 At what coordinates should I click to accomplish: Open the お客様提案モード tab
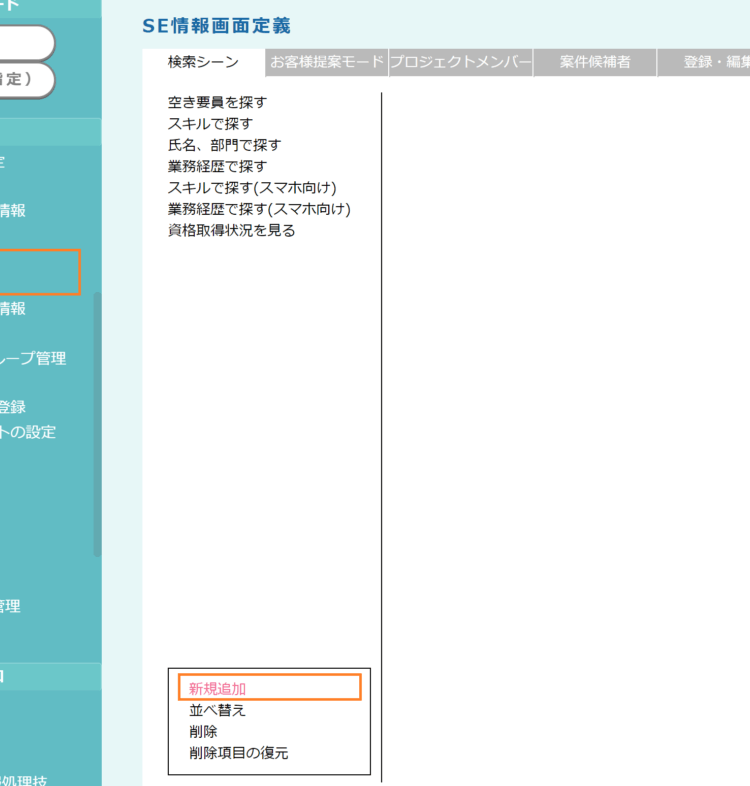[x=327, y=62]
